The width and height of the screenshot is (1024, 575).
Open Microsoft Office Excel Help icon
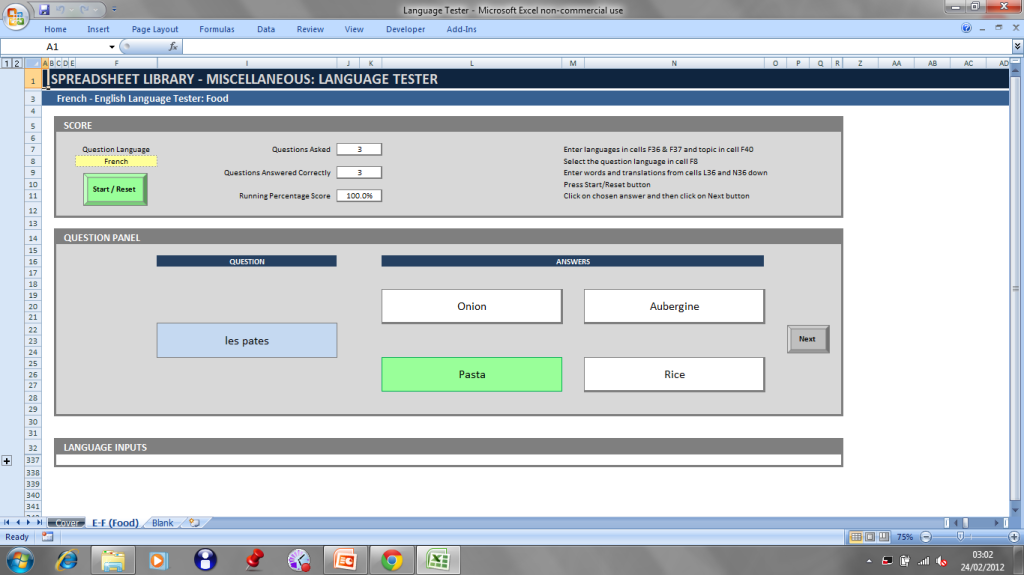tap(966, 29)
